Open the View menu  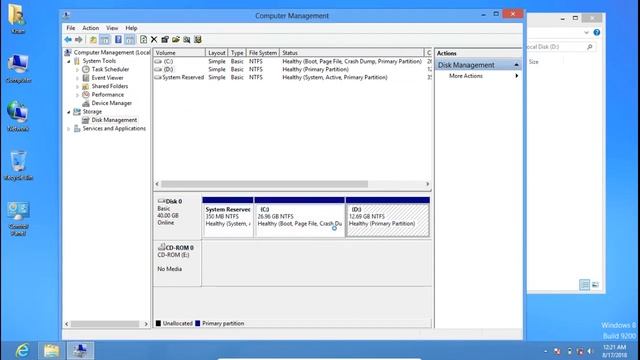click(x=112, y=28)
